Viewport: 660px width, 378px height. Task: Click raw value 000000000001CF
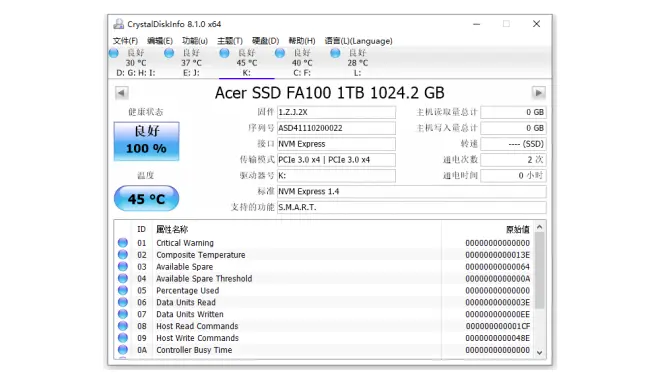pyautogui.click(x=498, y=326)
